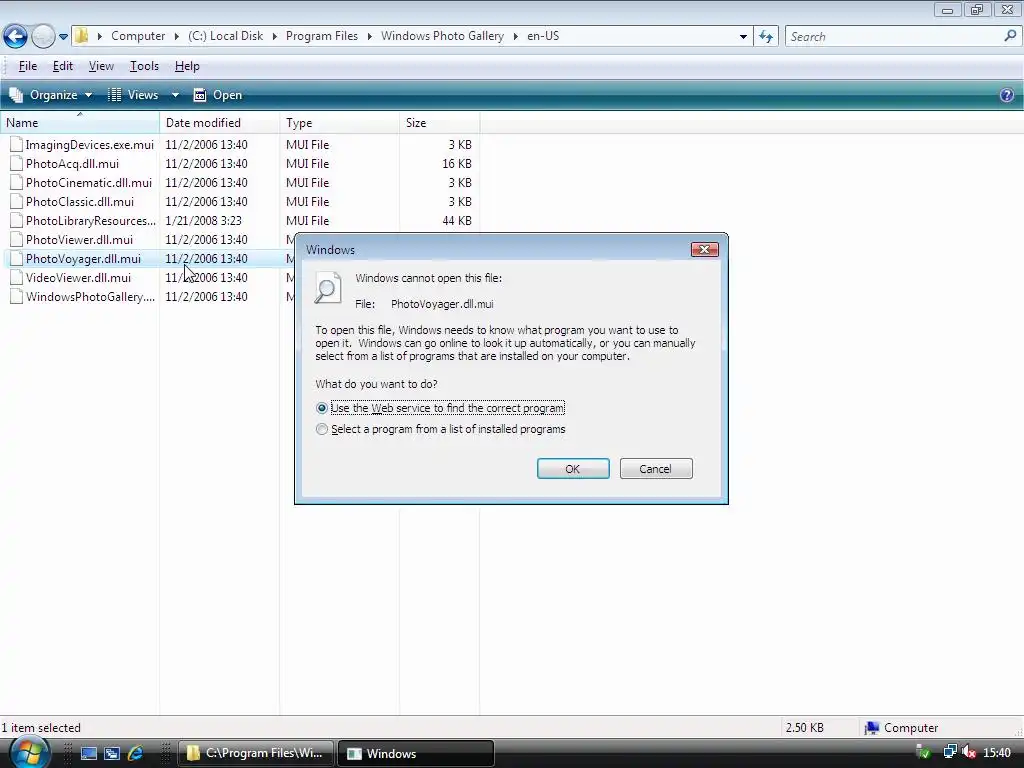1024x768 pixels.
Task: Select Use the Web service radio option
Action: [321, 408]
